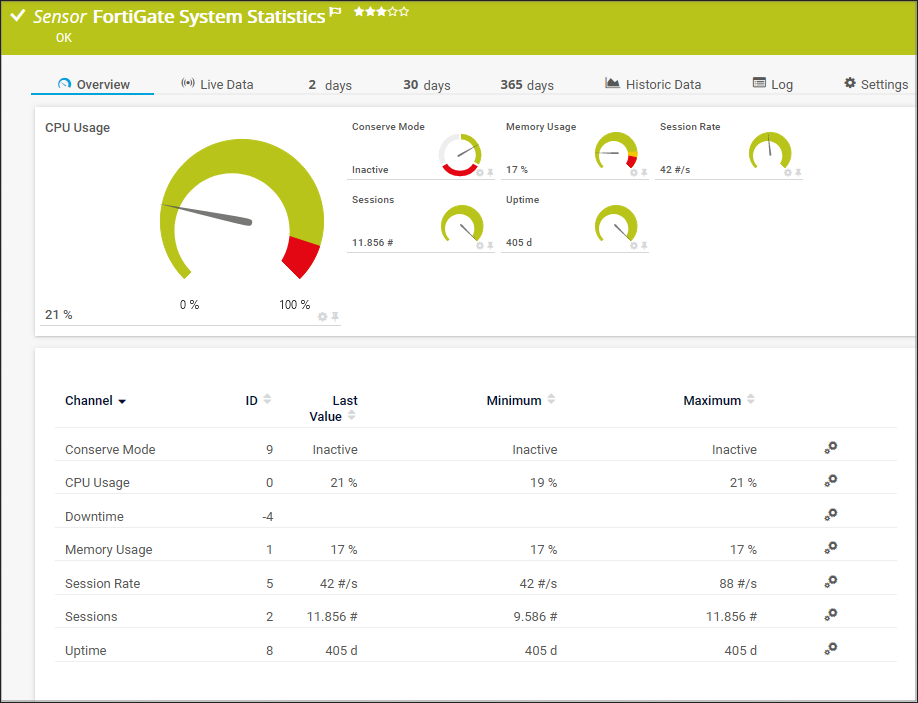Open the Session Rate table row settings gear
Image resolution: width=918 pixels, height=703 pixels.
[x=830, y=582]
